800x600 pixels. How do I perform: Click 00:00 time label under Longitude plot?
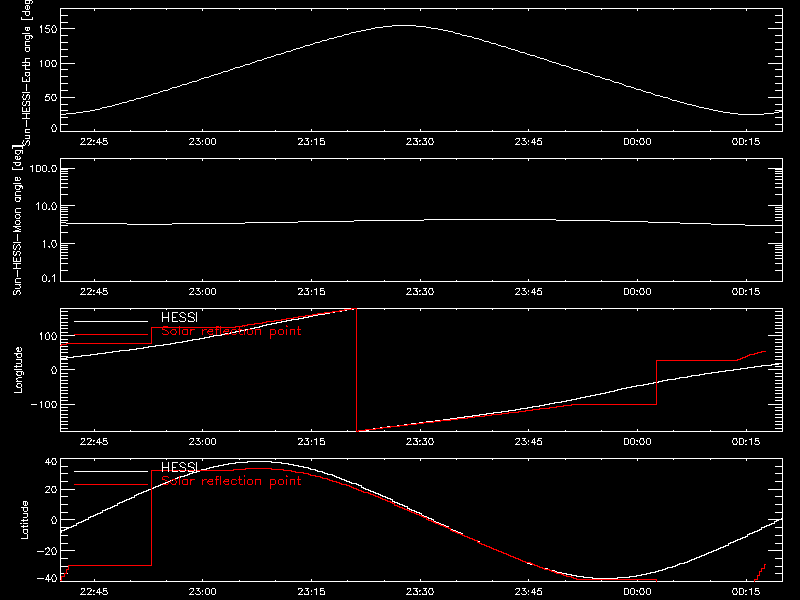[x=637, y=442]
